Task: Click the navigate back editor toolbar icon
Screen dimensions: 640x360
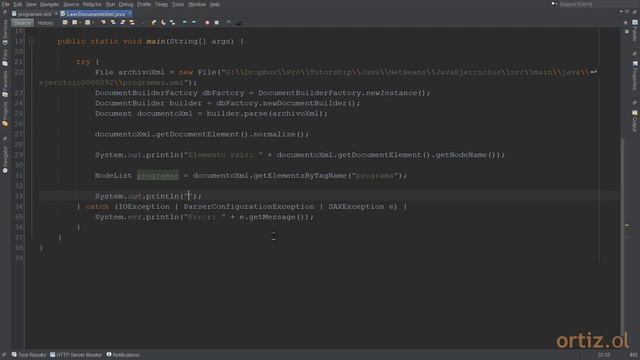Action: click(75, 22)
